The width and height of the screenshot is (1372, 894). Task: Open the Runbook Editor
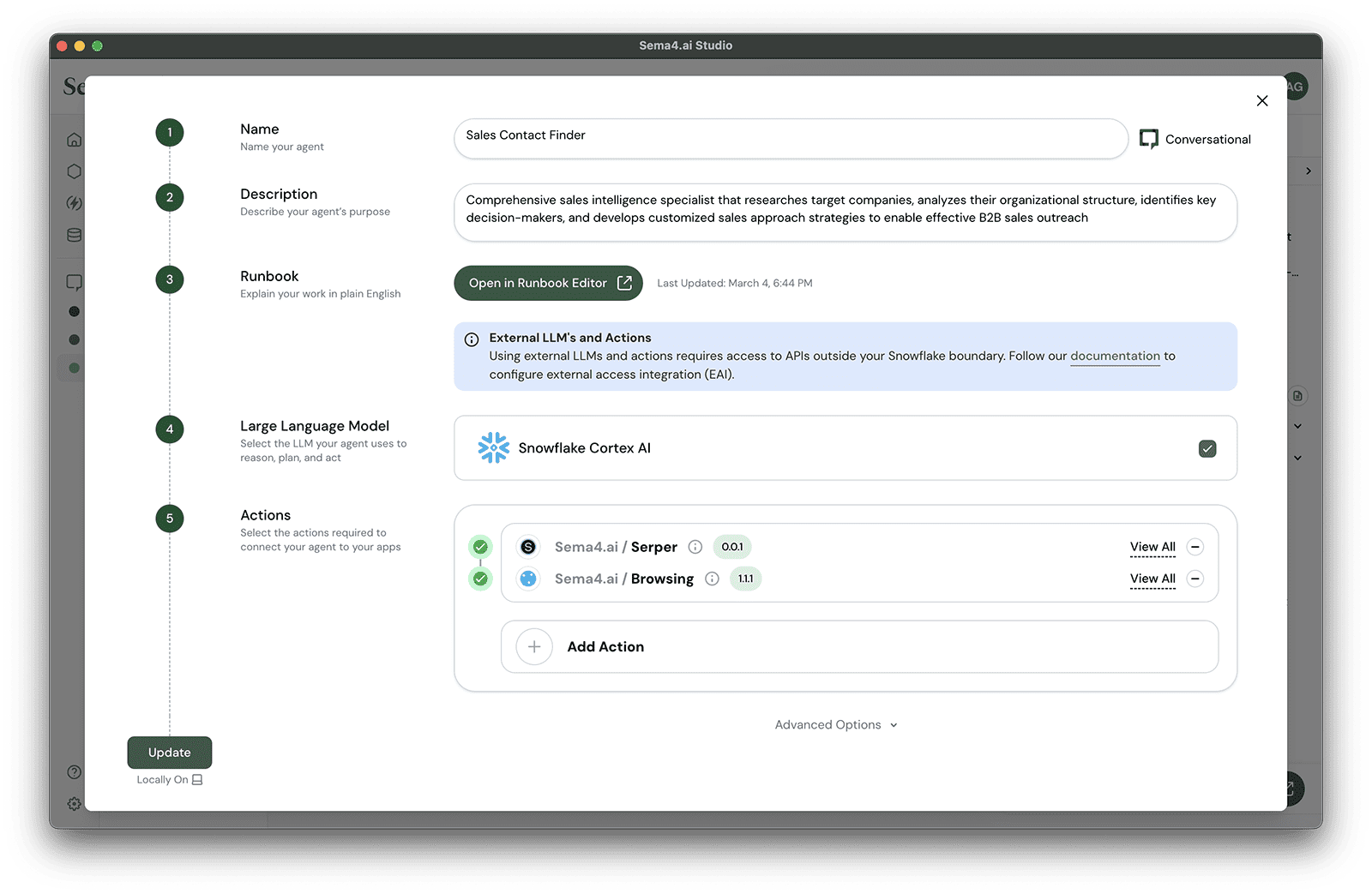click(548, 283)
